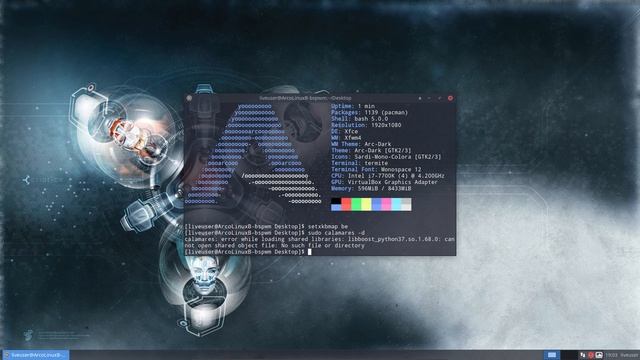Click the GPU: VirtualBox Graphics Adapter line
This screenshot has height=360, width=640.
pyautogui.click(x=384, y=182)
